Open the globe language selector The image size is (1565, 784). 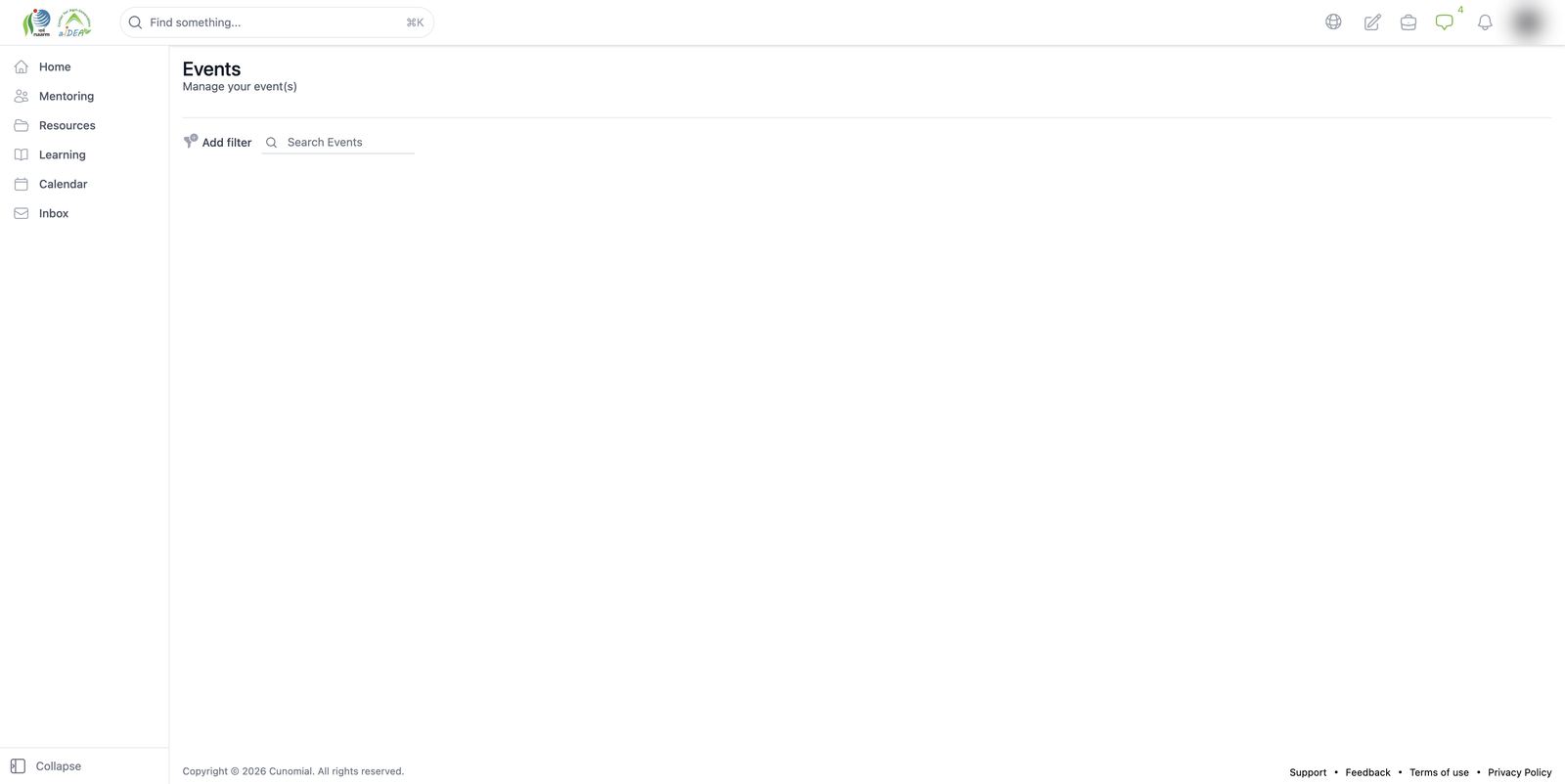point(1333,22)
